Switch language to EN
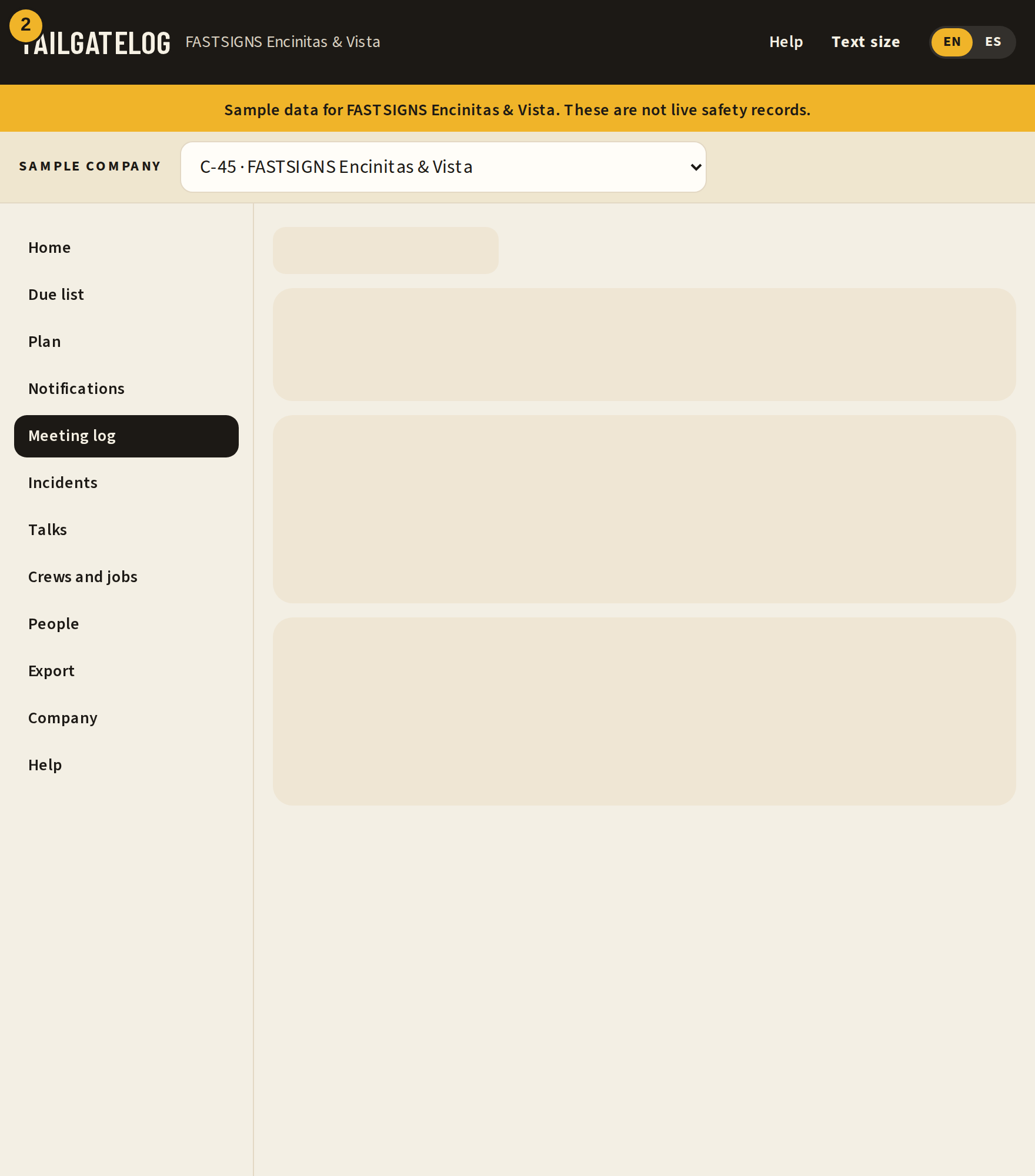The width and height of the screenshot is (1035, 1176). (x=951, y=42)
